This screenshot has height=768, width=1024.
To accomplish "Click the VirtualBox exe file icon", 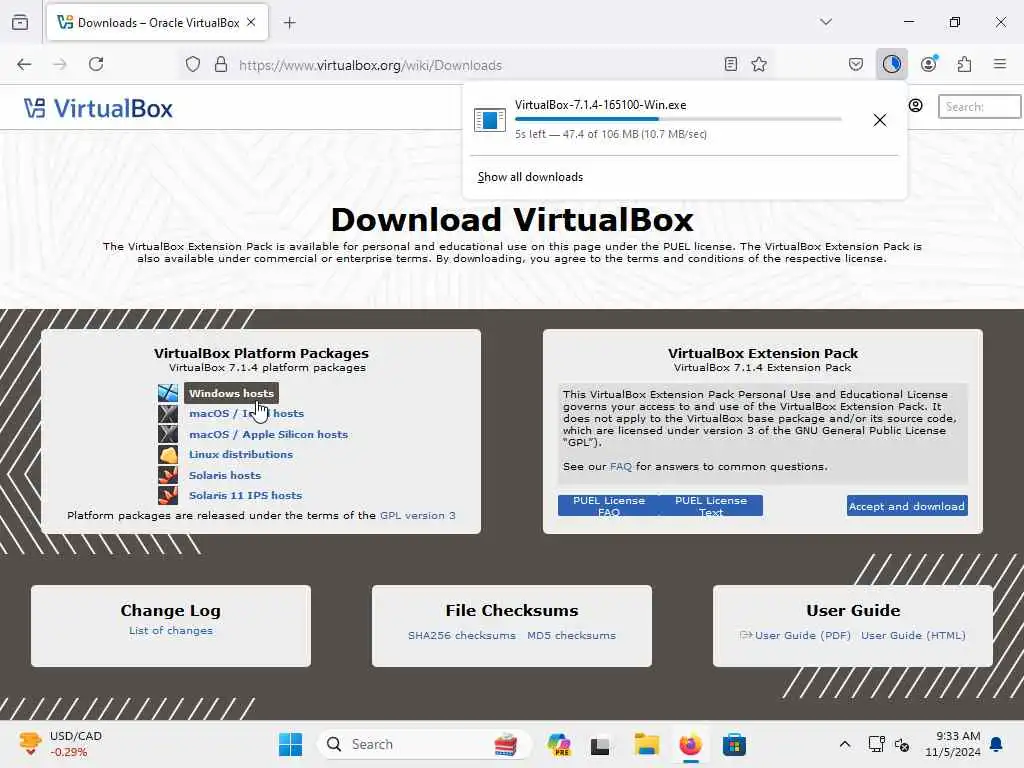I will pyautogui.click(x=489, y=120).
